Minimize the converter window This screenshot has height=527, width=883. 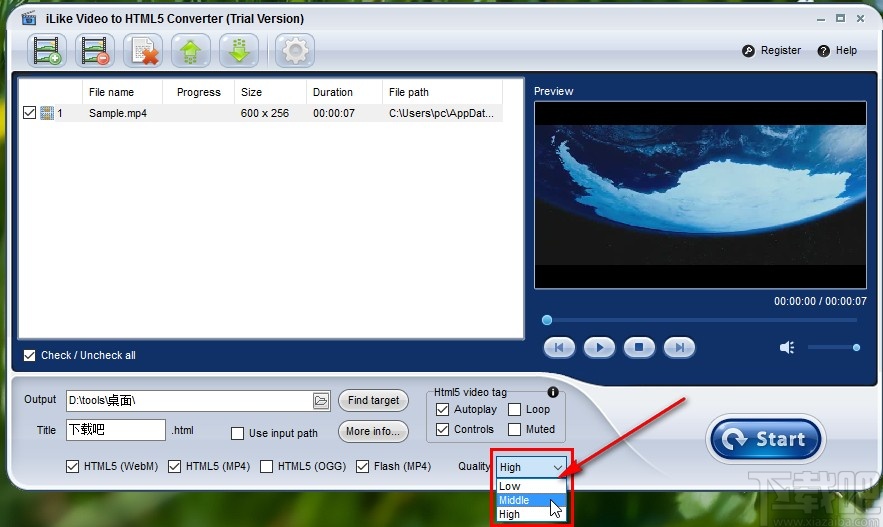tap(821, 19)
